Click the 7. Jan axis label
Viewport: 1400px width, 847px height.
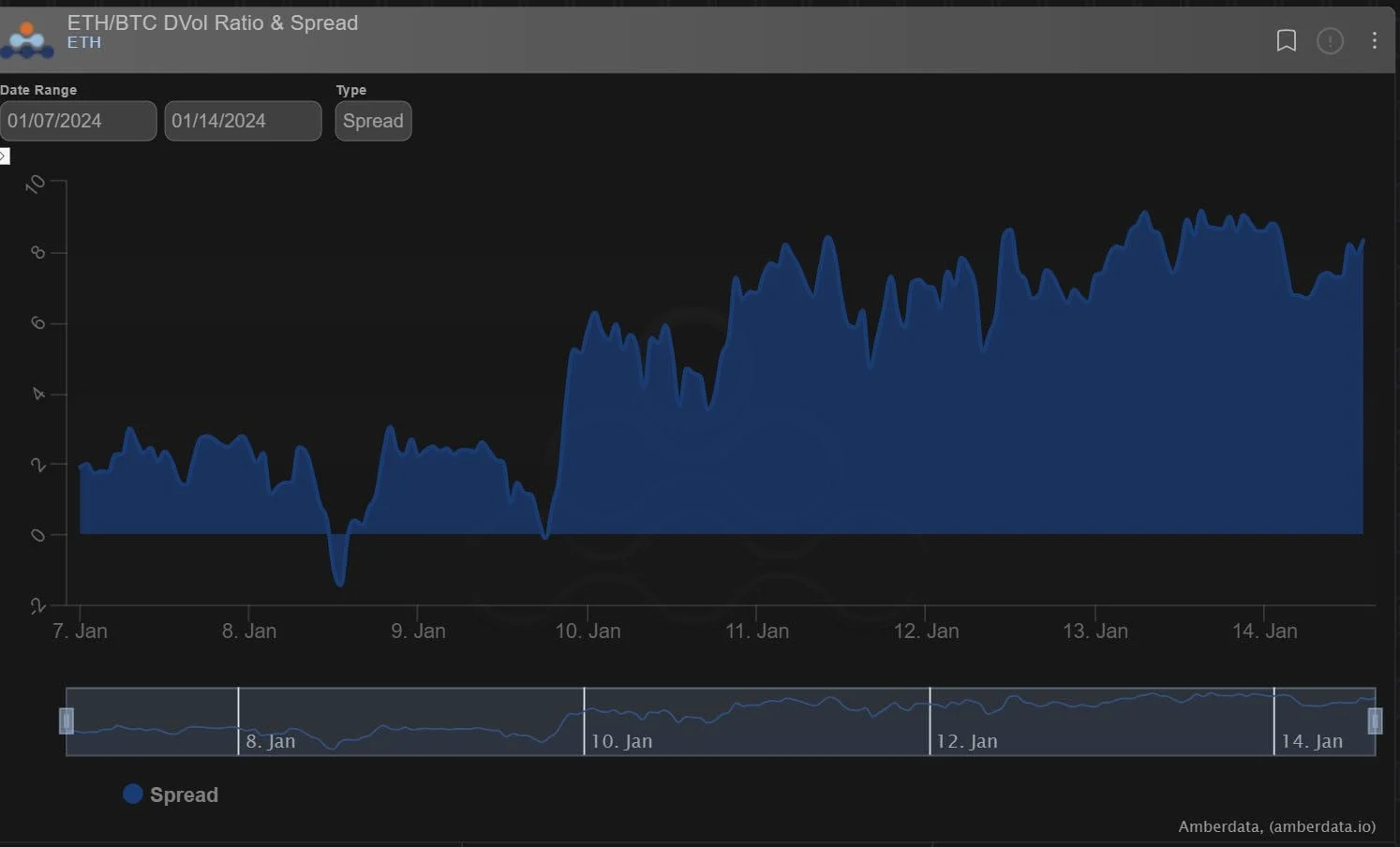tap(80, 631)
